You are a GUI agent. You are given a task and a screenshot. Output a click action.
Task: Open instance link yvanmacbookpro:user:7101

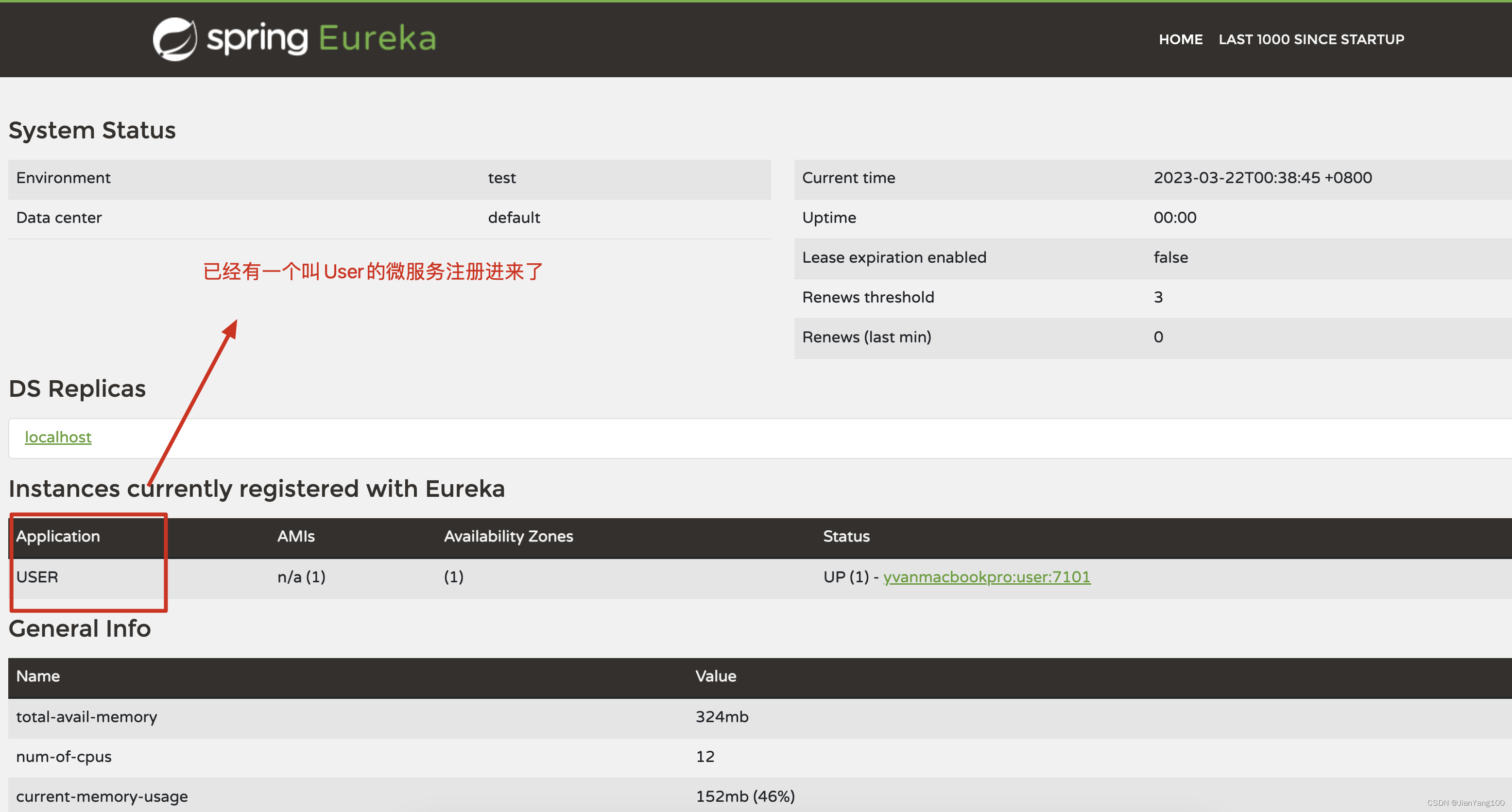(987, 577)
